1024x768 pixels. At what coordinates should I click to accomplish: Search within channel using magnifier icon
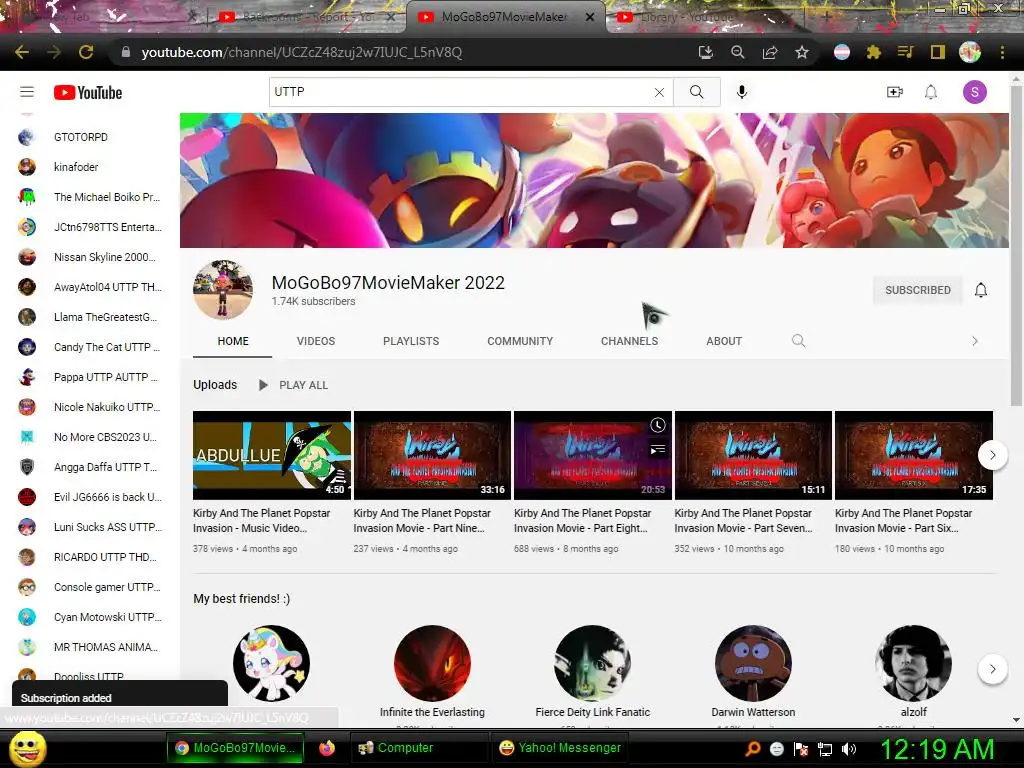tap(798, 341)
